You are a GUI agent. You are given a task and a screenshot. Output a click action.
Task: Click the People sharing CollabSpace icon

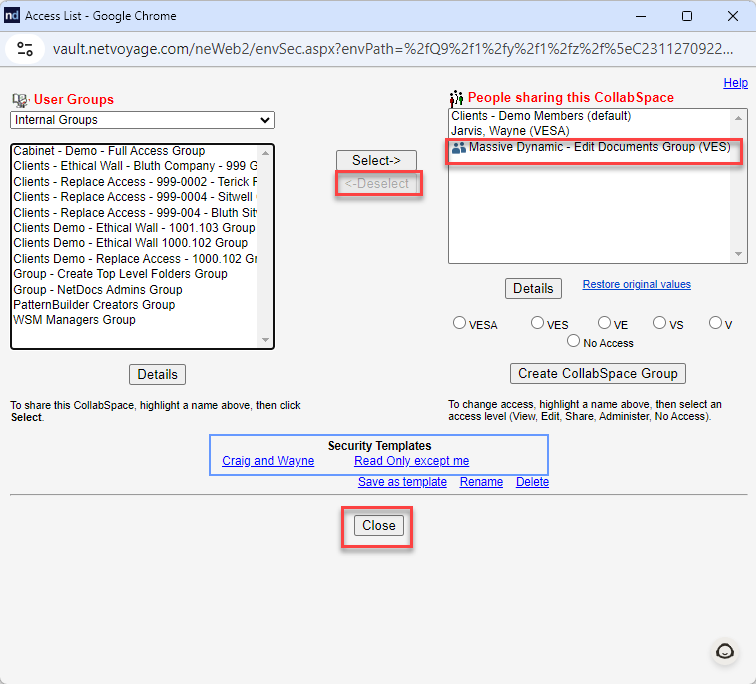coord(456,98)
